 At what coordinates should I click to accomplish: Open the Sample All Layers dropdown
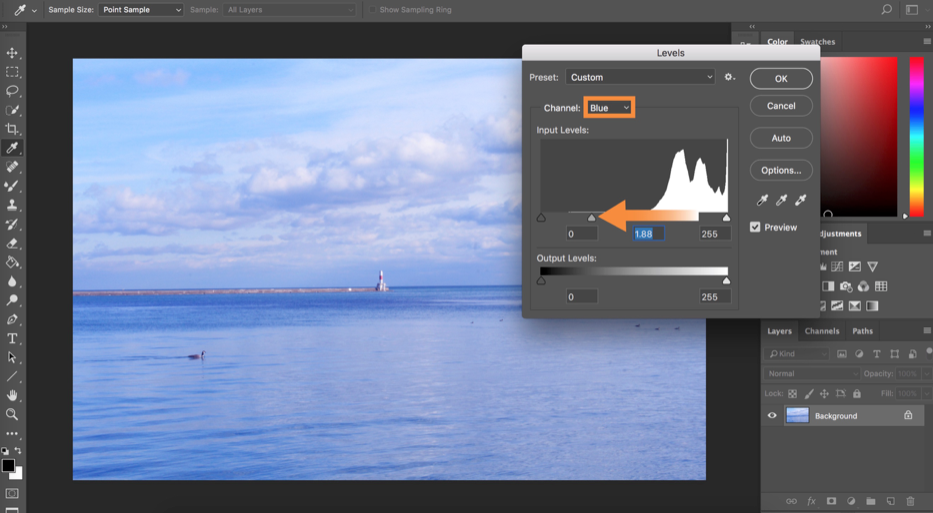[x=289, y=10]
